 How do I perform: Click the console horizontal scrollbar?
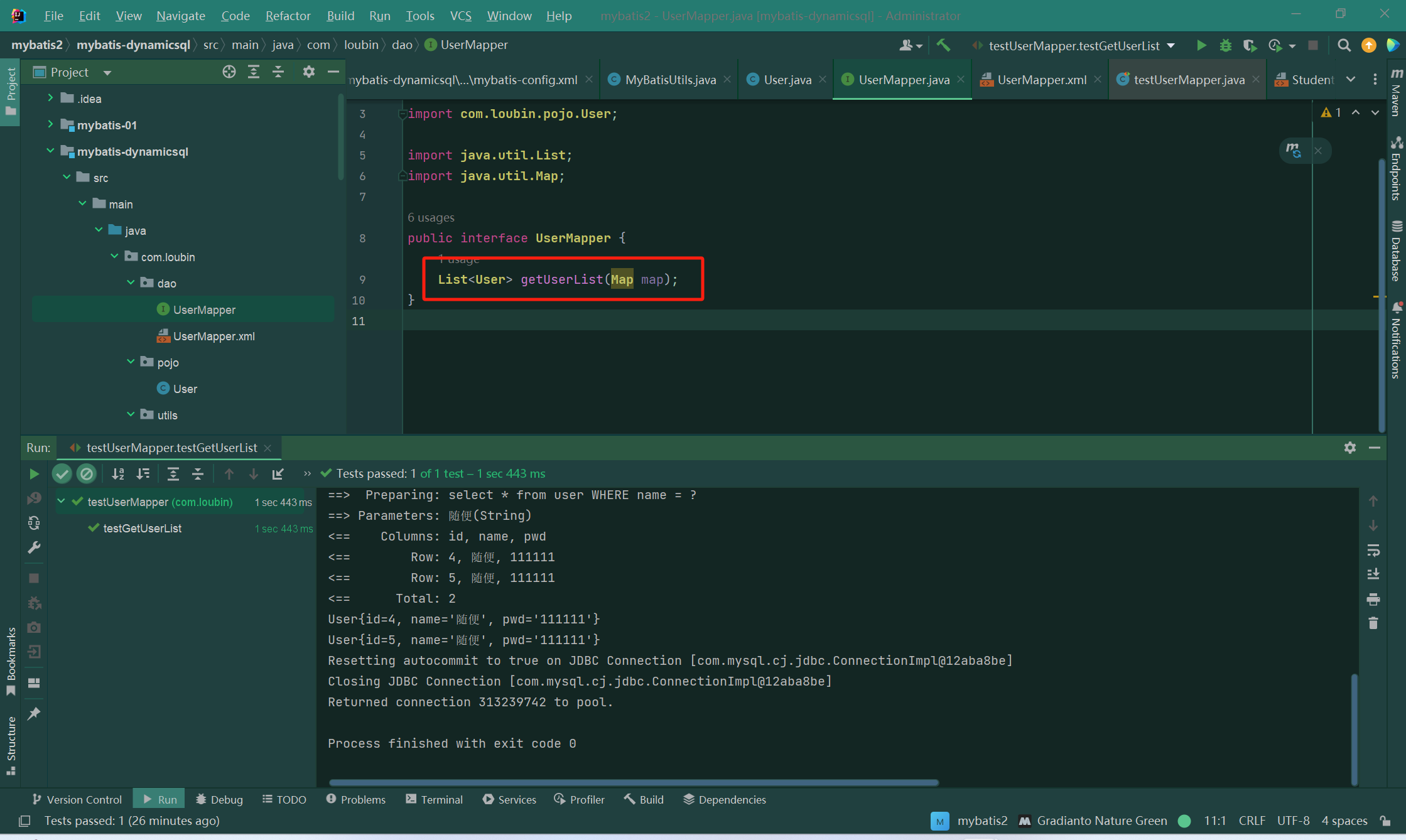[633, 783]
